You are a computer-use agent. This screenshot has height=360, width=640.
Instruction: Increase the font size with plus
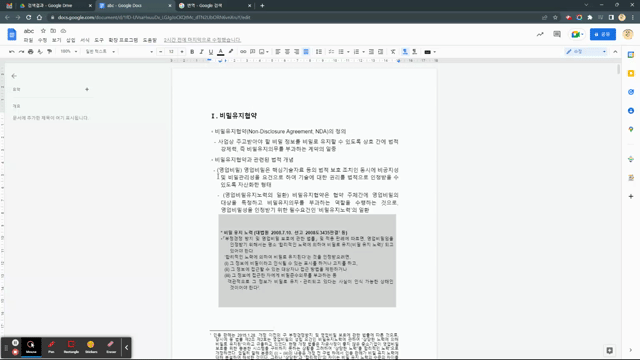pos(182,52)
